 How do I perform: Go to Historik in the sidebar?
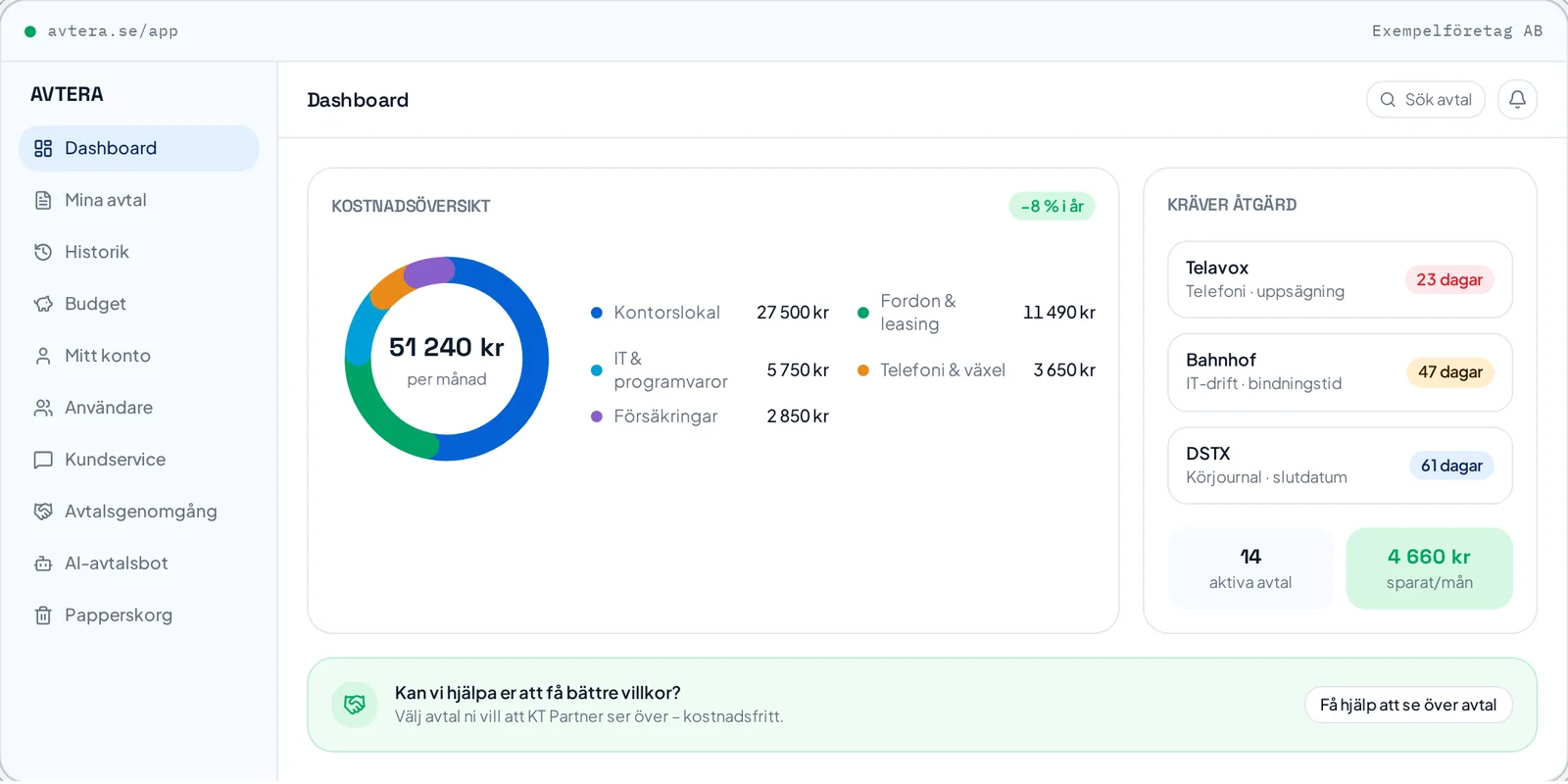pyautogui.click(x=139, y=252)
